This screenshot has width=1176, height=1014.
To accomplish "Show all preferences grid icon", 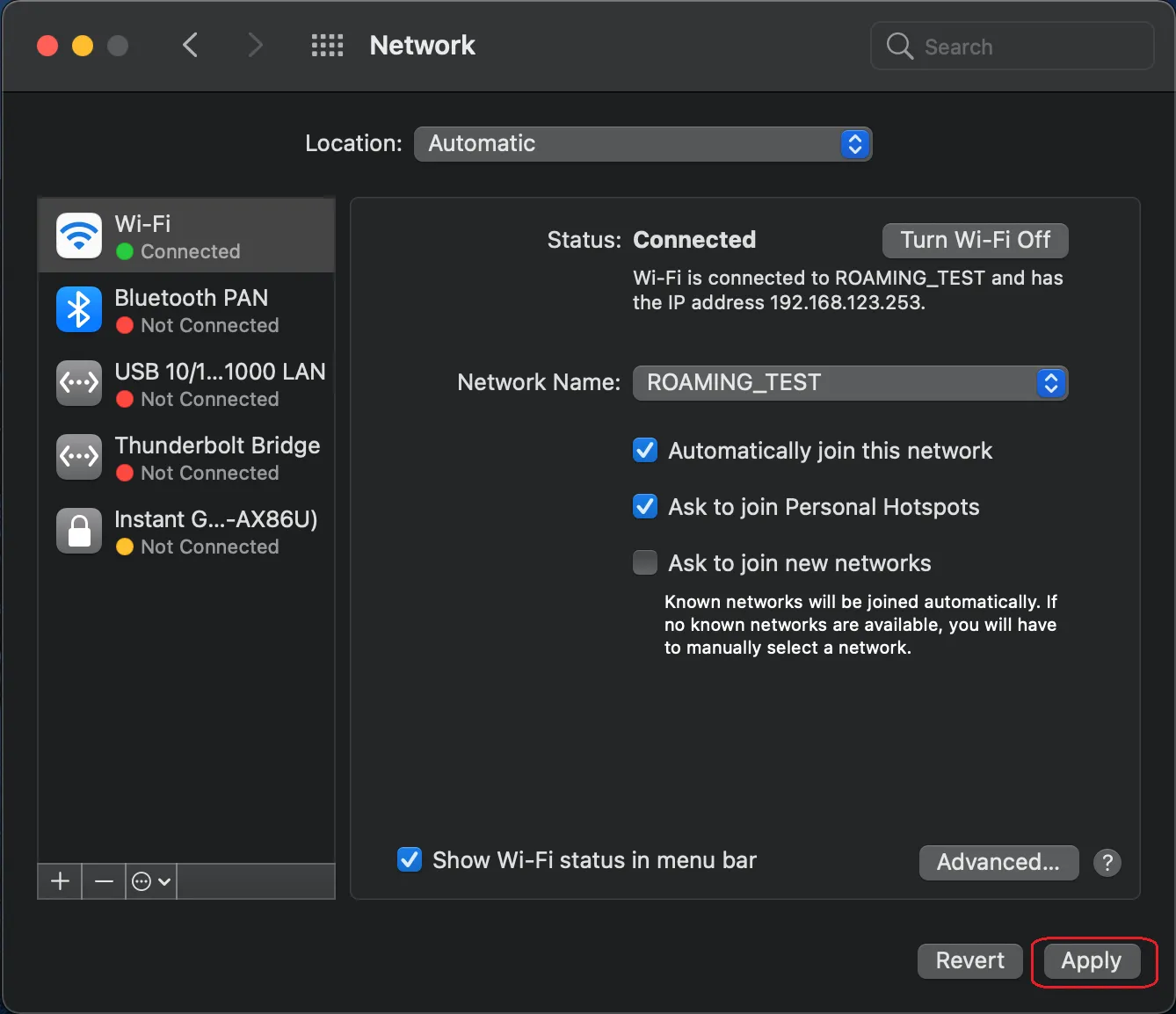I will (x=327, y=46).
